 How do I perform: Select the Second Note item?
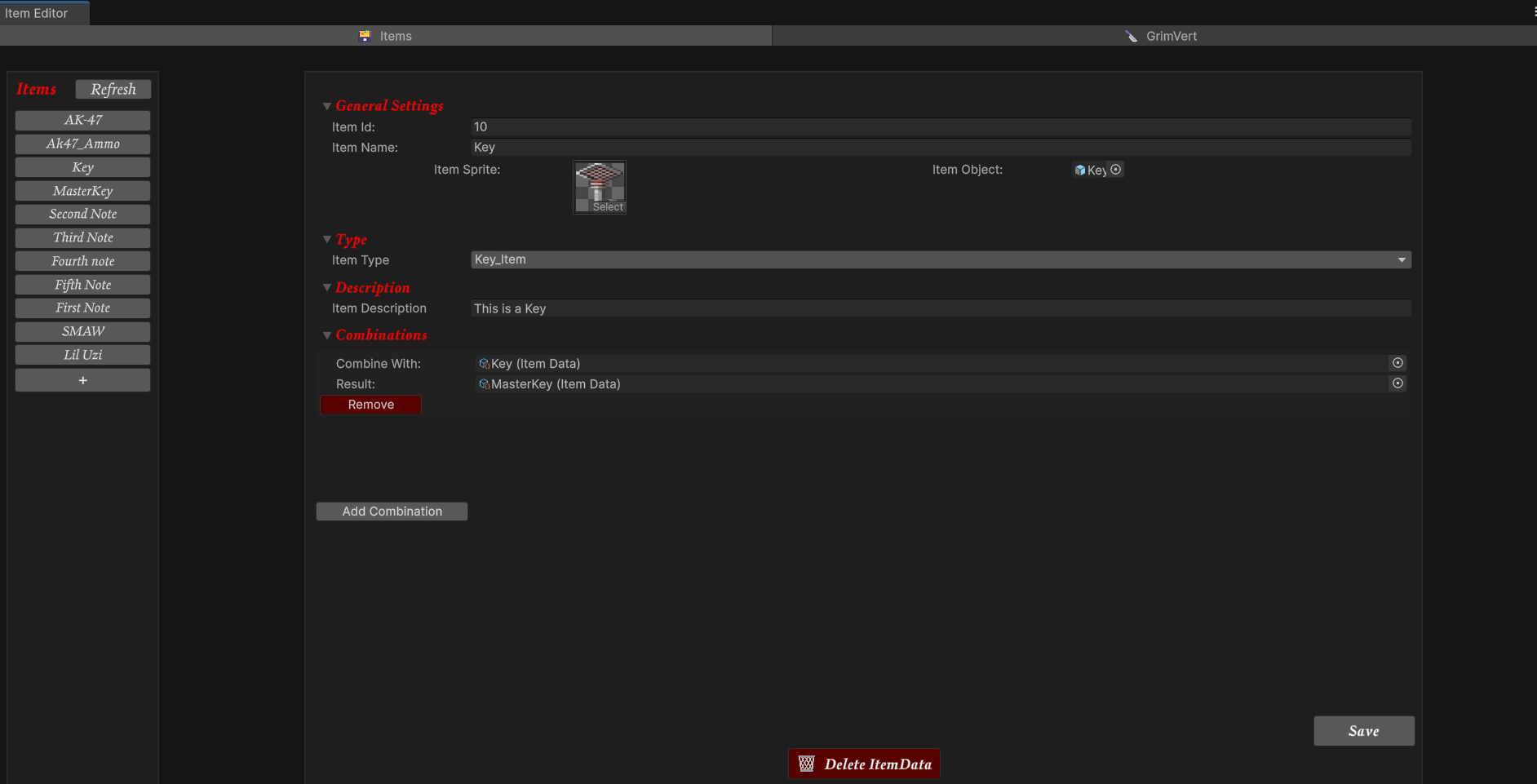coord(82,214)
